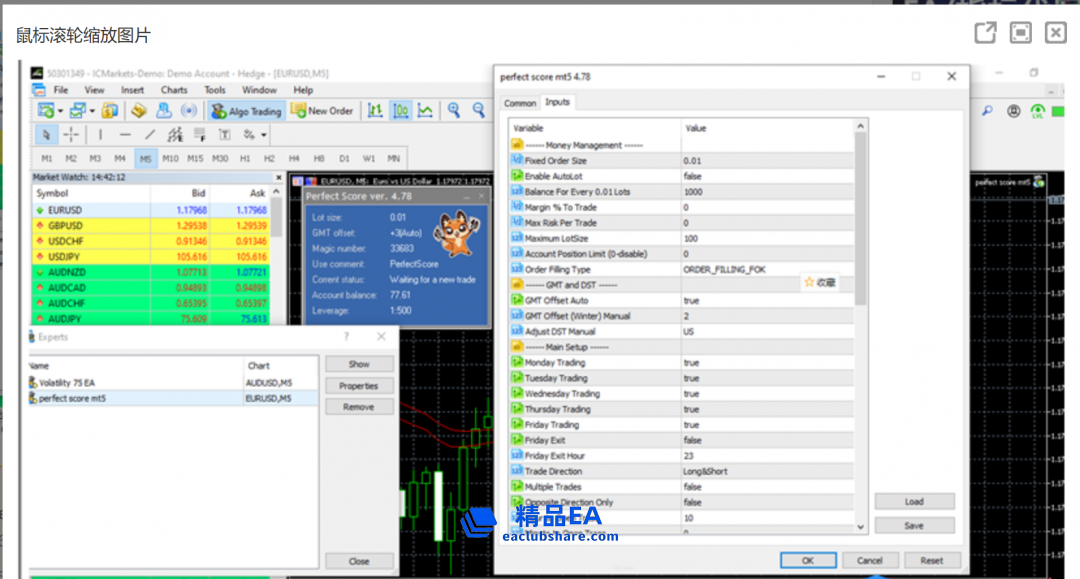
Task: Open in new window icon in viewer
Action: click(x=985, y=33)
